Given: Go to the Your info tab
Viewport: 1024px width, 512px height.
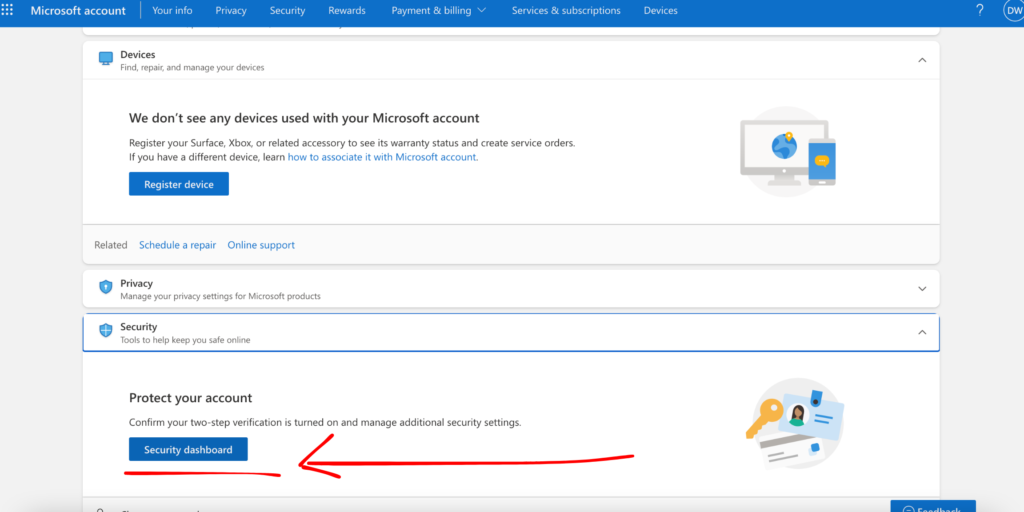Looking at the screenshot, I should [x=172, y=10].
